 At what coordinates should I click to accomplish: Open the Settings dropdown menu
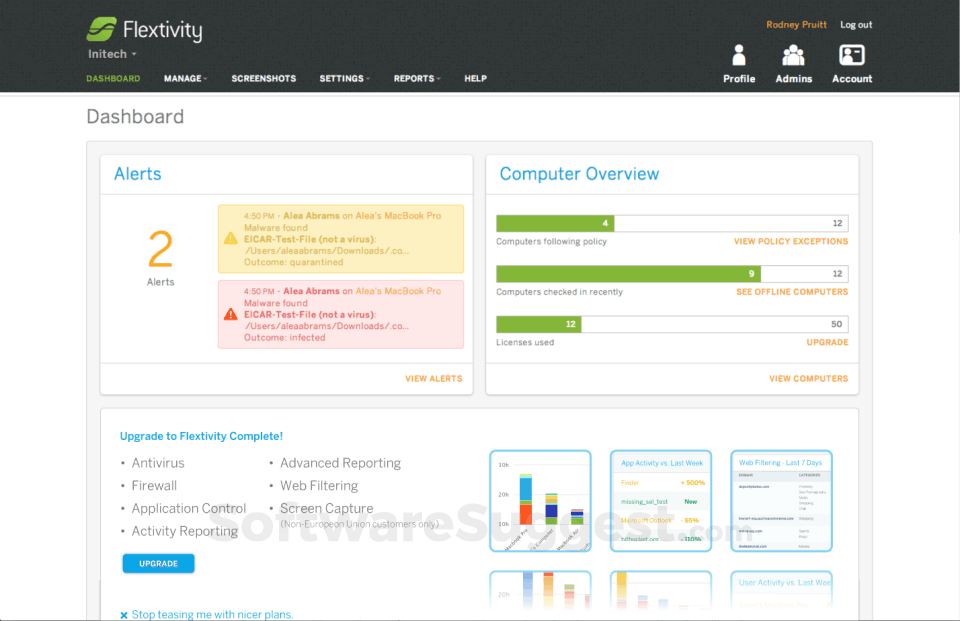tap(344, 78)
